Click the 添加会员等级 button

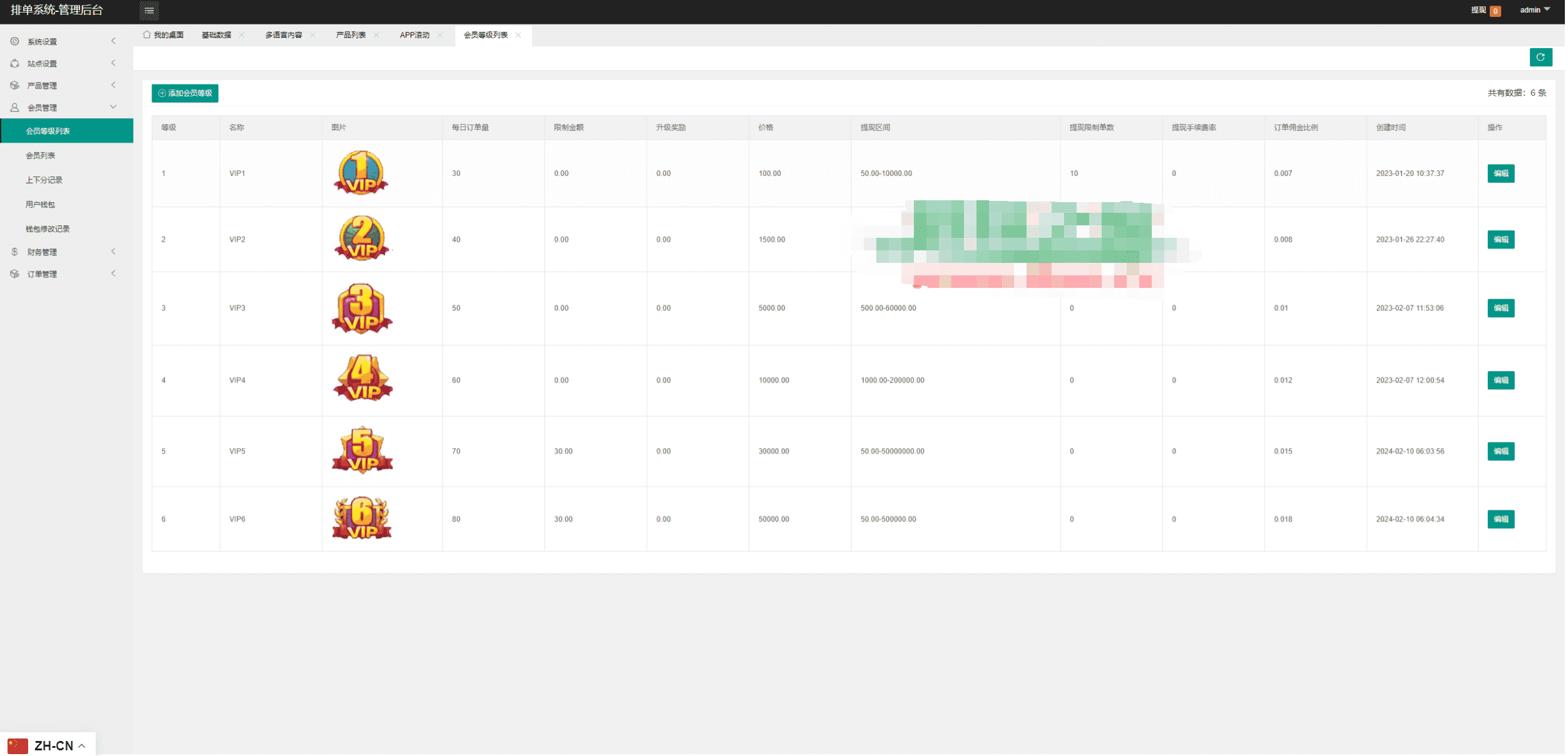(185, 93)
